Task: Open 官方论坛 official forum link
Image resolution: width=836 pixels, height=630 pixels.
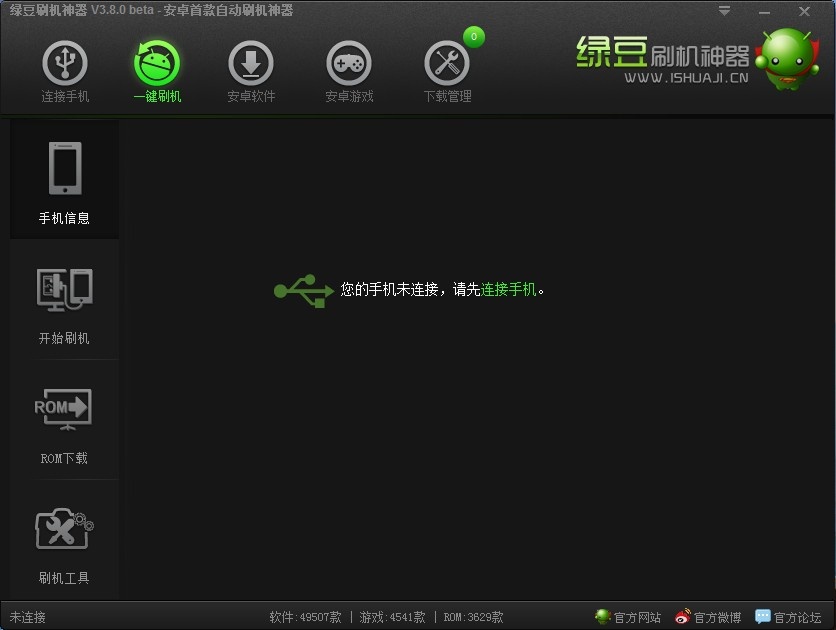Action: coord(797,617)
